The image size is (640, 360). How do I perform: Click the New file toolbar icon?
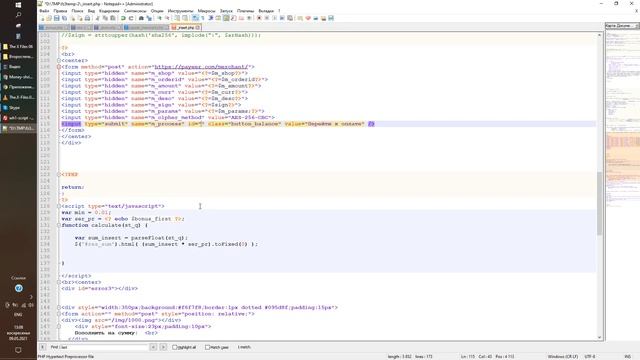[x=42, y=18]
